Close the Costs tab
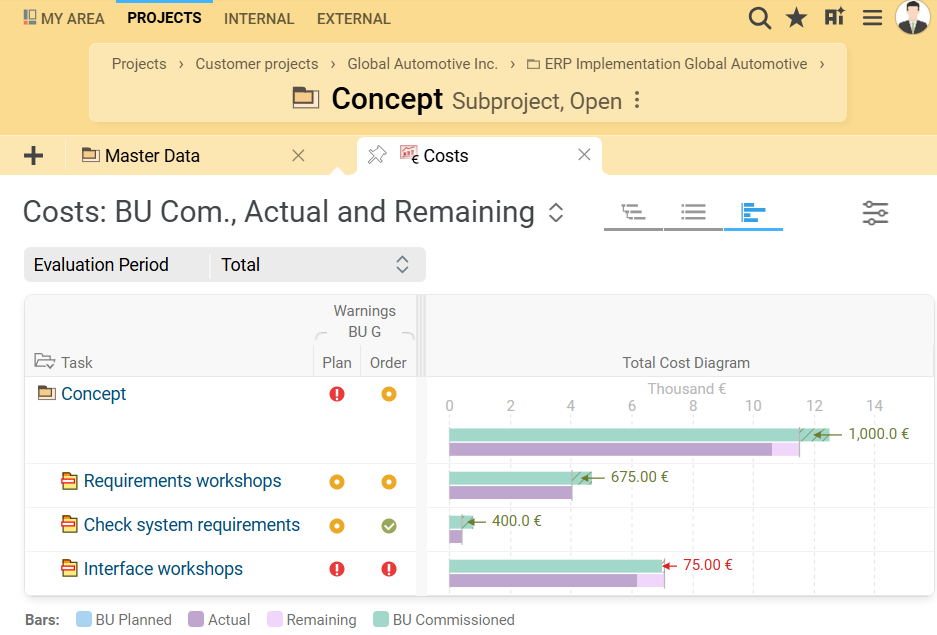This screenshot has height=635, width=937. [584, 155]
